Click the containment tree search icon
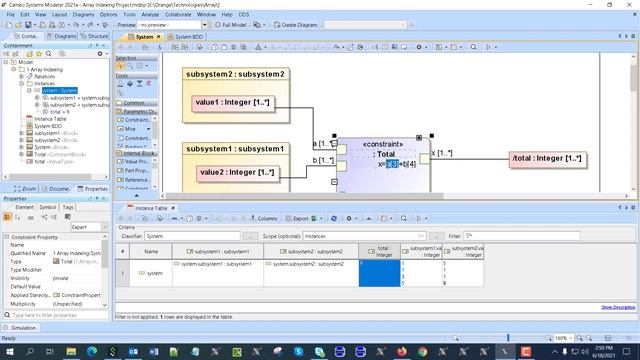 coord(48,54)
